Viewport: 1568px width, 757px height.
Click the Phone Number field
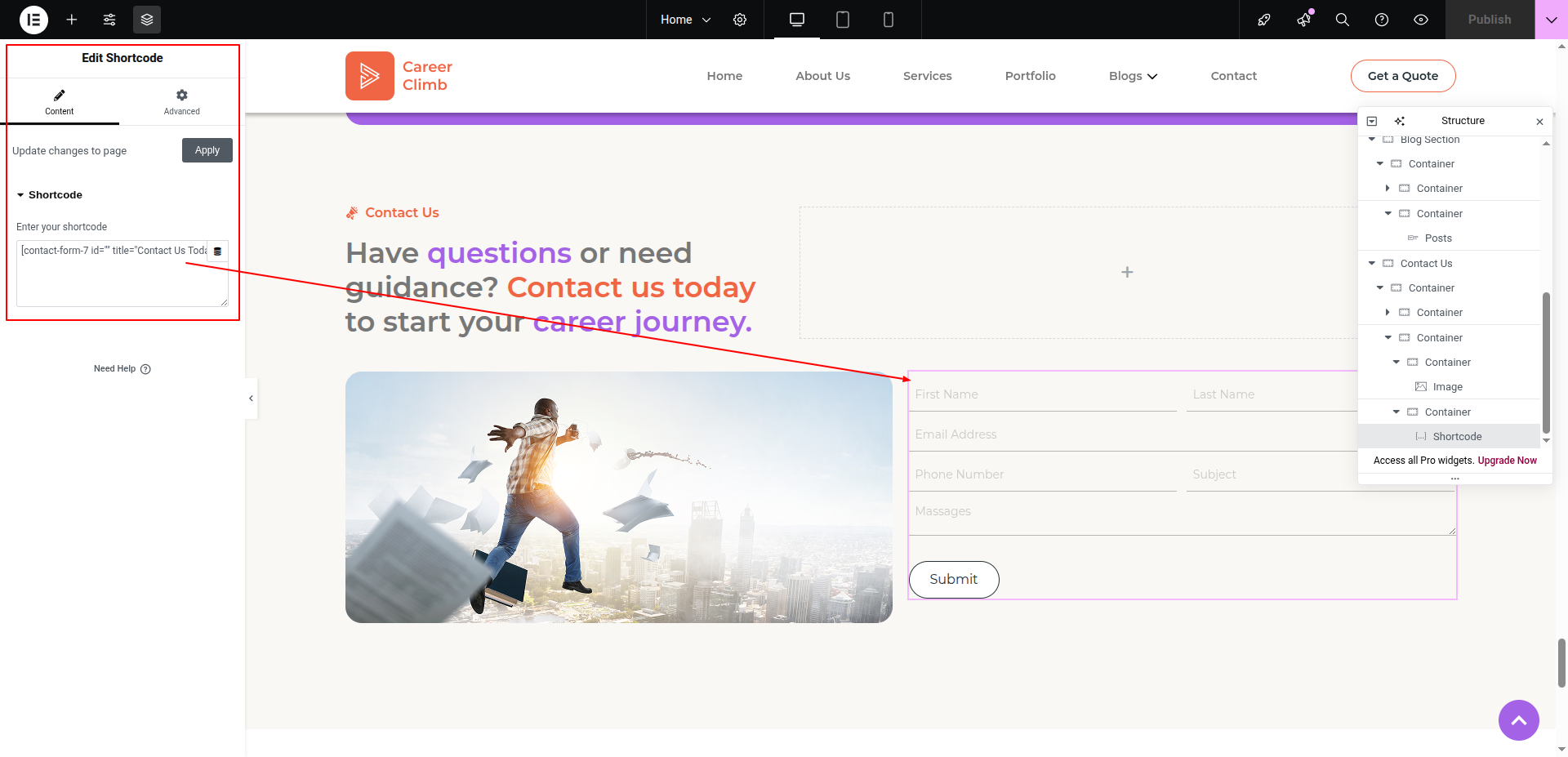1043,474
